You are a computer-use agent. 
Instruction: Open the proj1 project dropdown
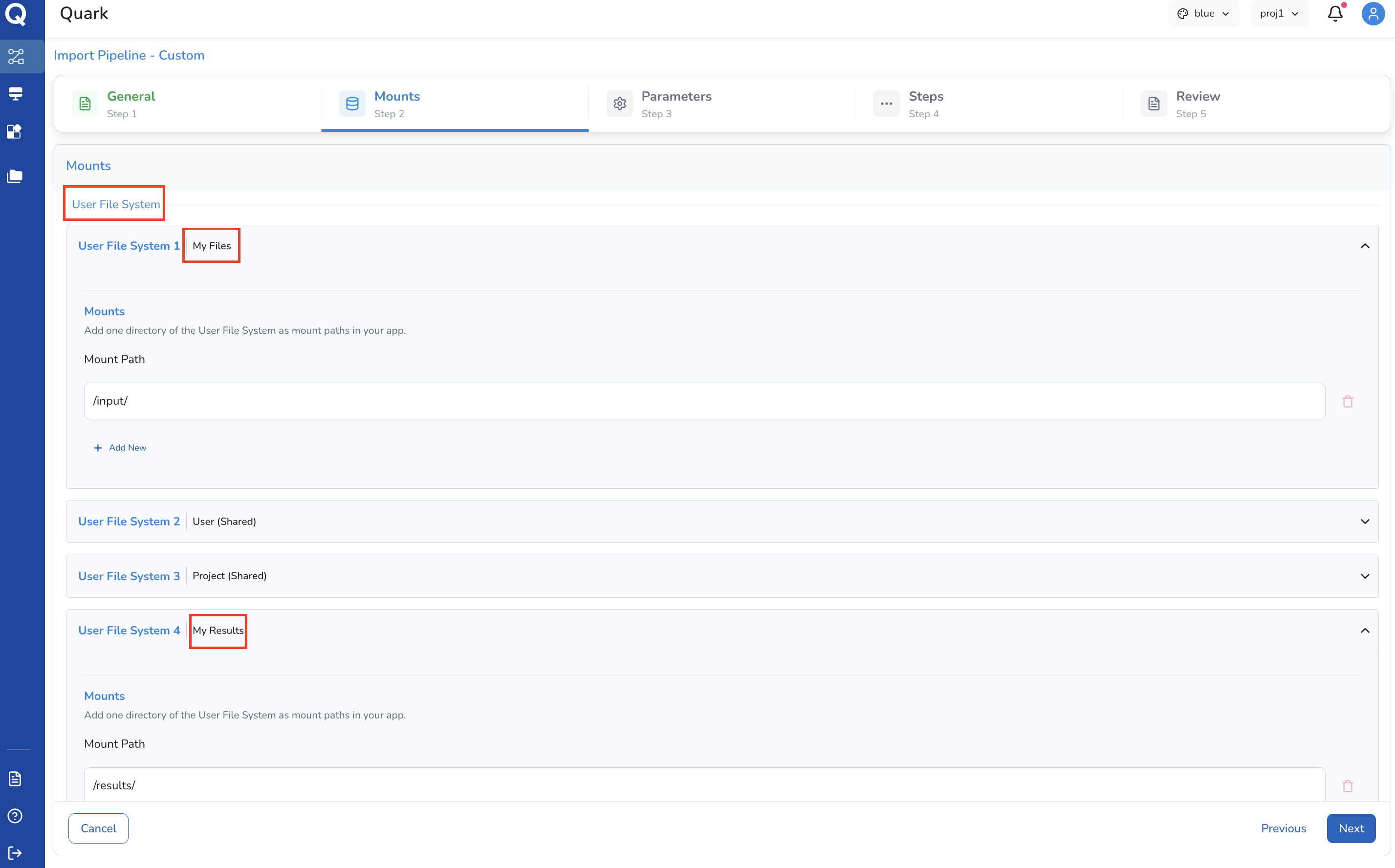coord(1280,14)
